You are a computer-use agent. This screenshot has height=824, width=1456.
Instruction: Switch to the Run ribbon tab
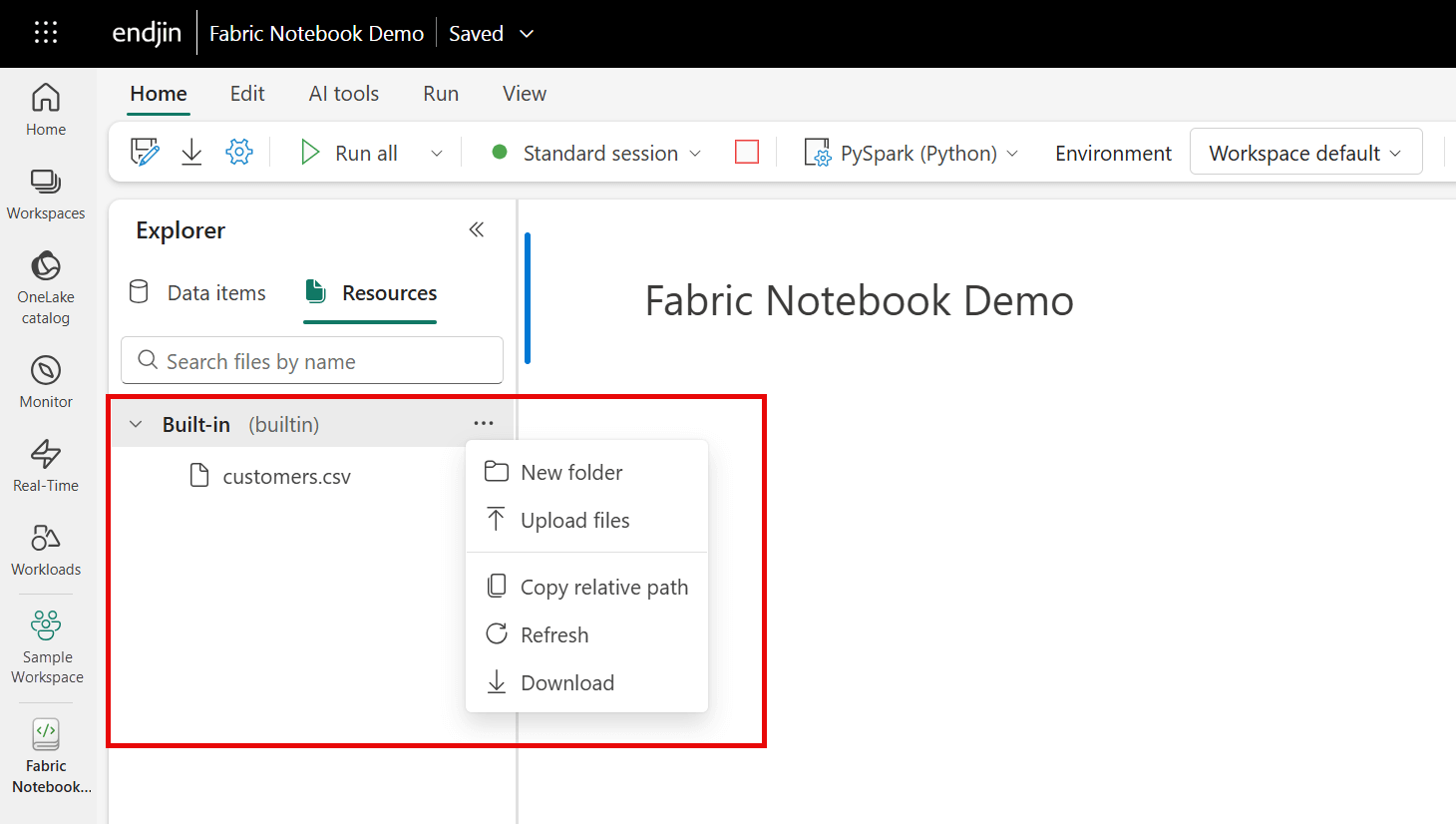[x=441, y=94]
